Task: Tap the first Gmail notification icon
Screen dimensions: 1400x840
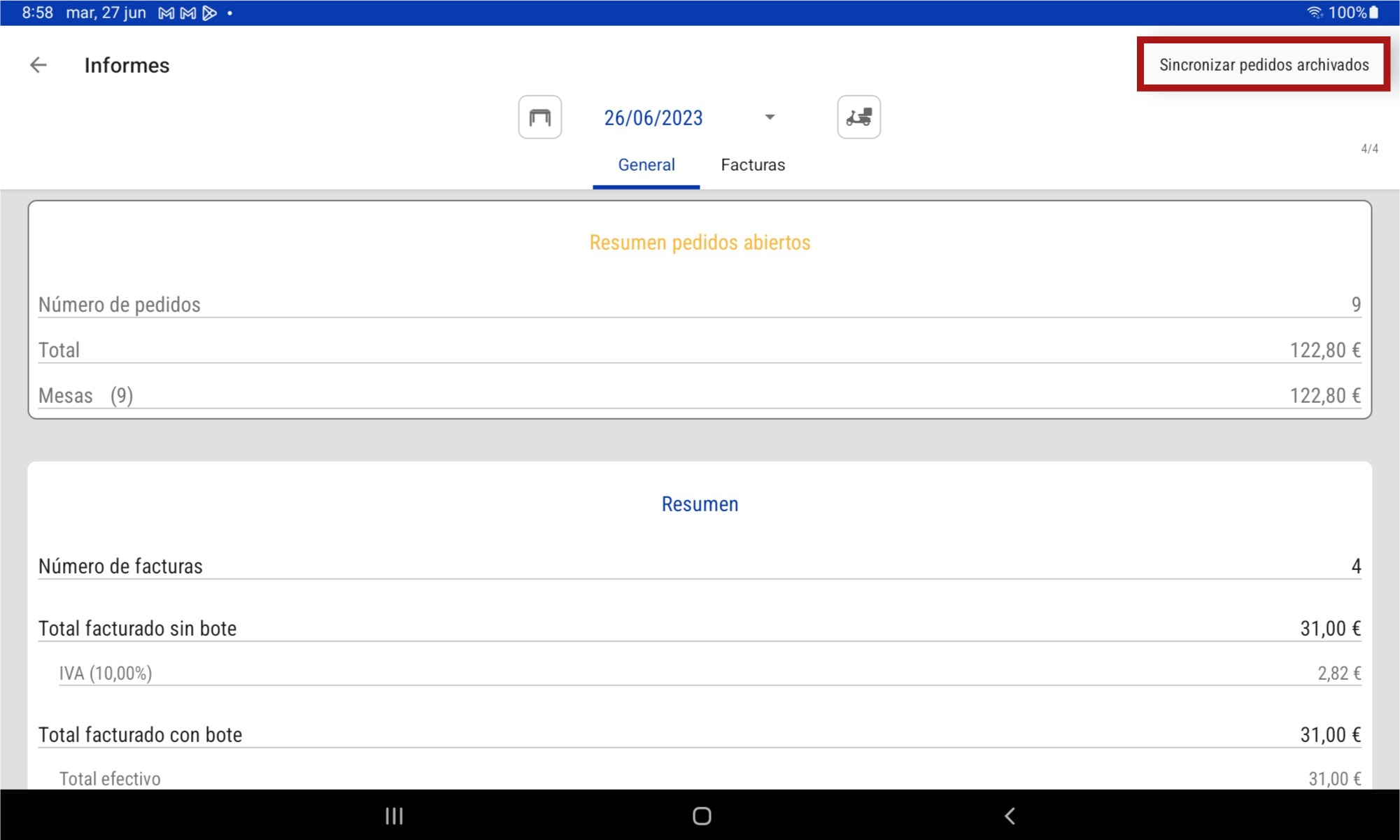Action: click(x=166, y=13)
